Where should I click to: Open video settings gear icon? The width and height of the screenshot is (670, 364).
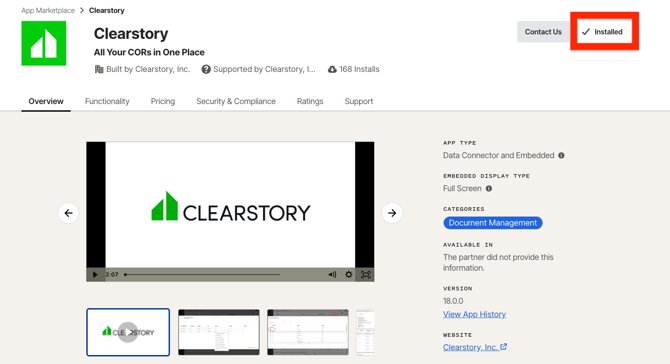click(349, 275)
